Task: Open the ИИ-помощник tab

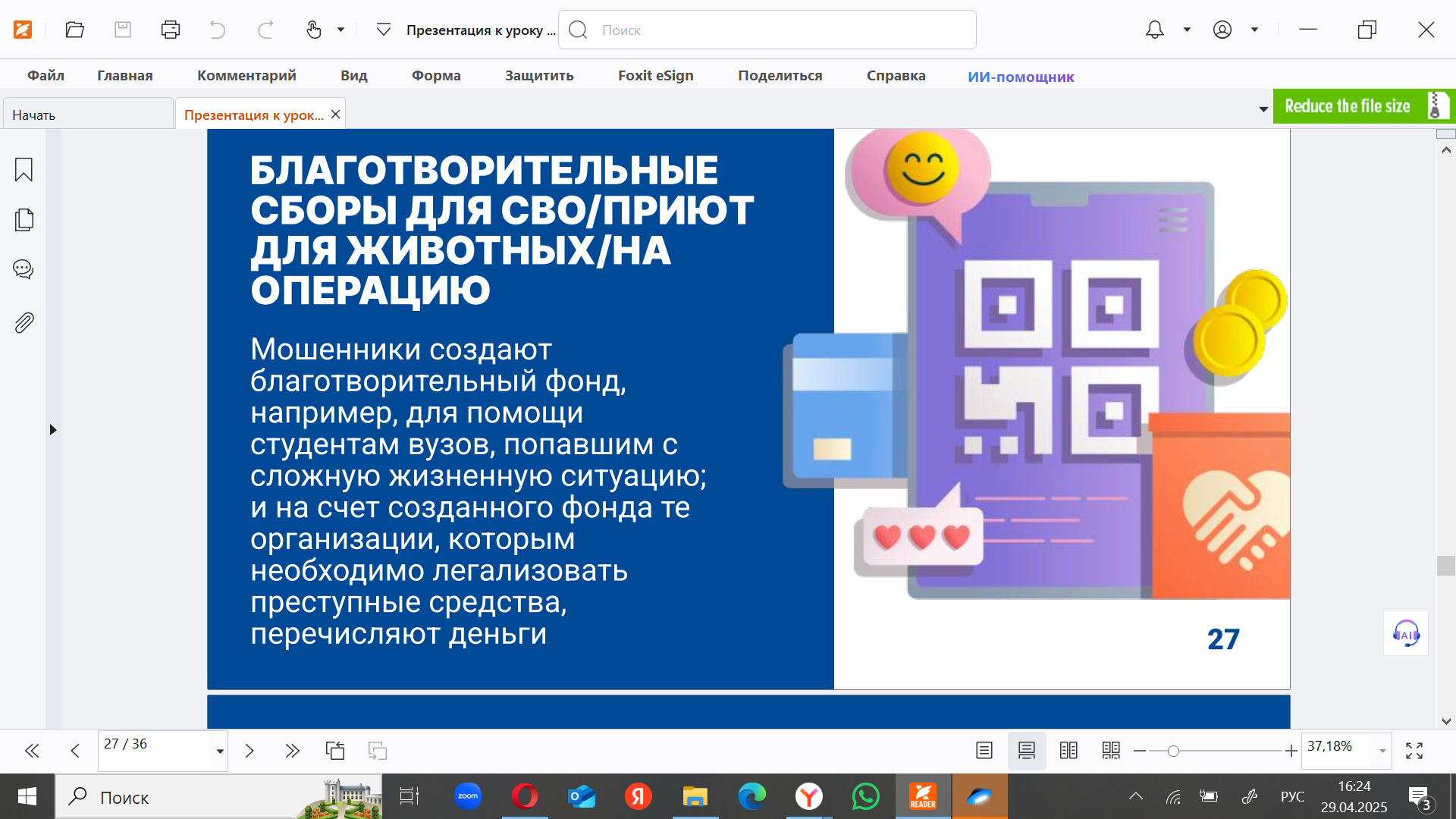Action: [1021, 77]
